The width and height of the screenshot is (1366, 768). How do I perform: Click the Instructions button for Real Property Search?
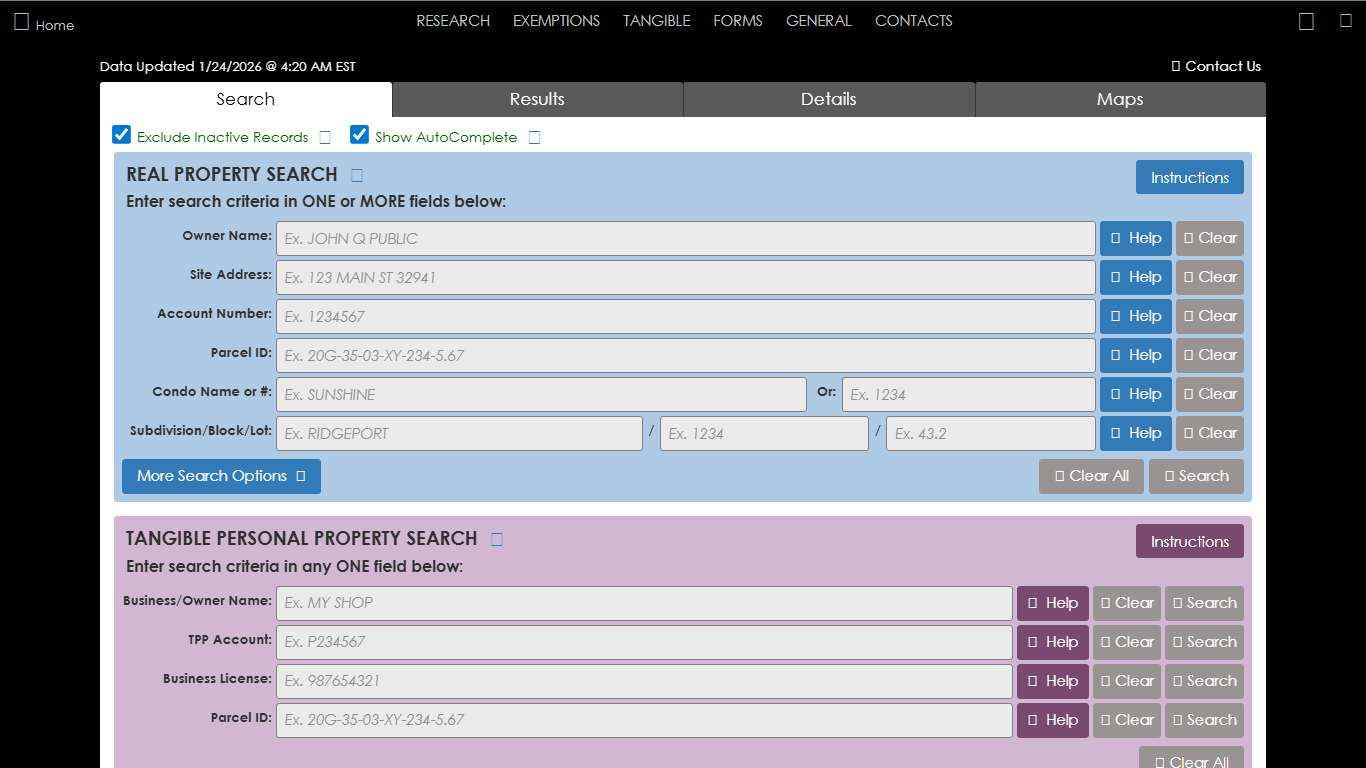pyautogui.click(x=1189, y=177)
